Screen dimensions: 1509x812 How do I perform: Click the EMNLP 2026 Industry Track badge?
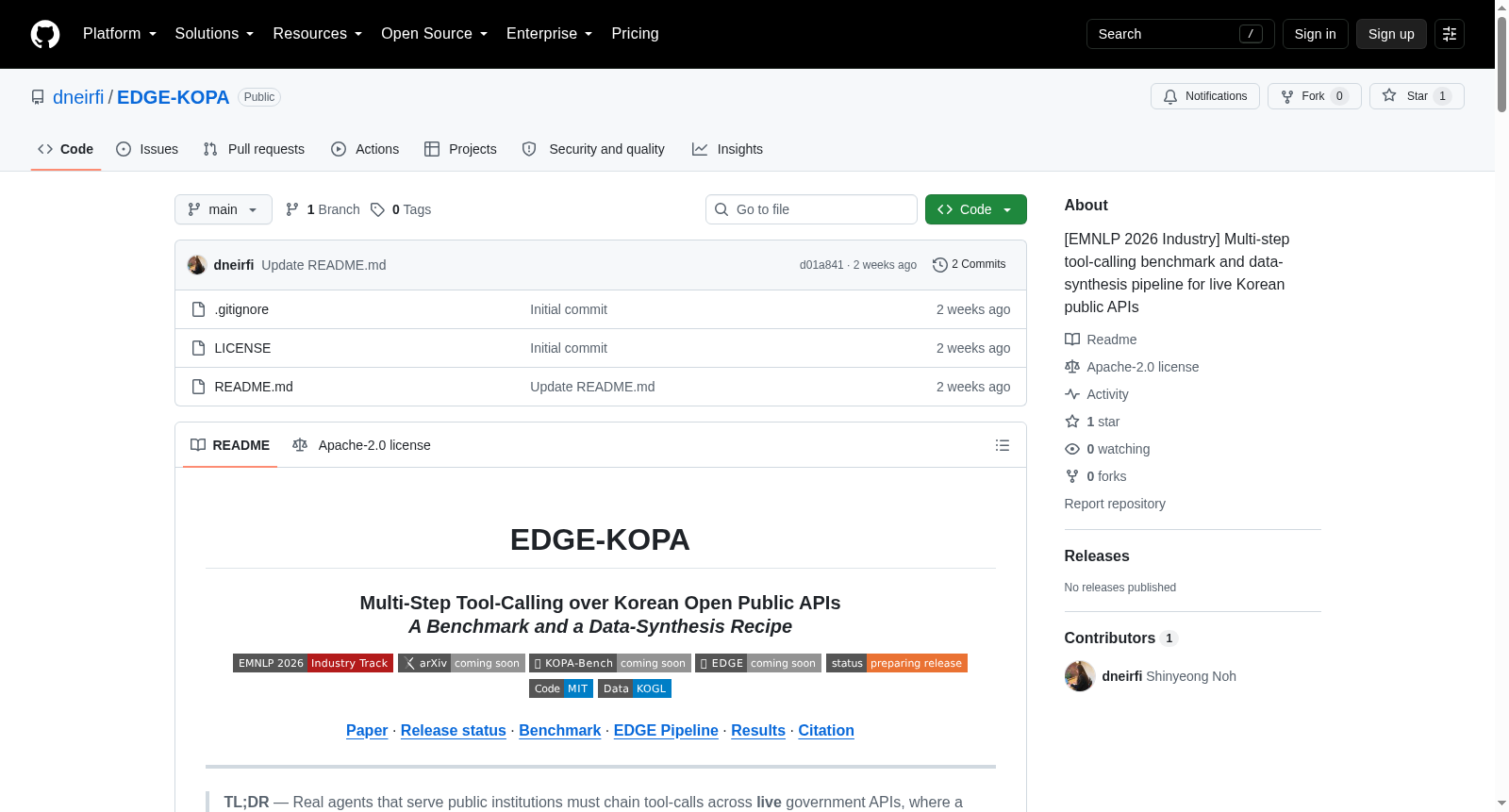tap(313, 663)
